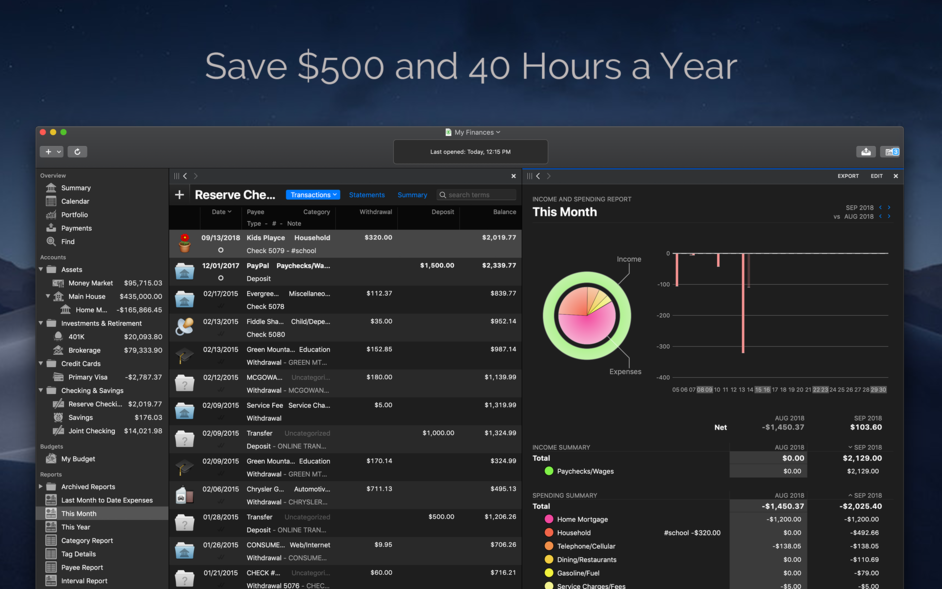Click the print icon at the top right
The width and height of the screenshot is (942, 589).
(866, 151)
